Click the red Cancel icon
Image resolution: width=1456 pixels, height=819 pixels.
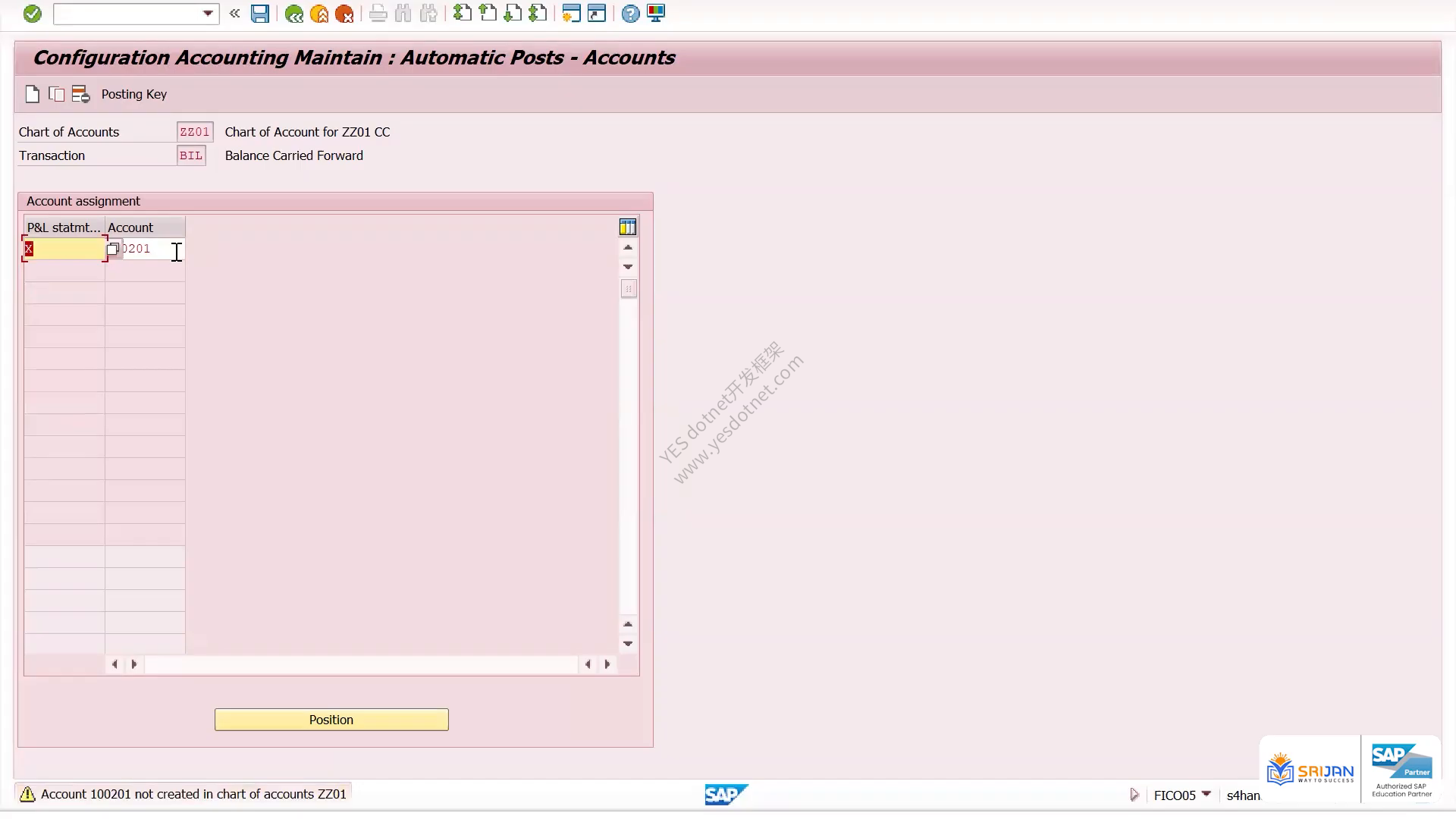pos(344,14)
